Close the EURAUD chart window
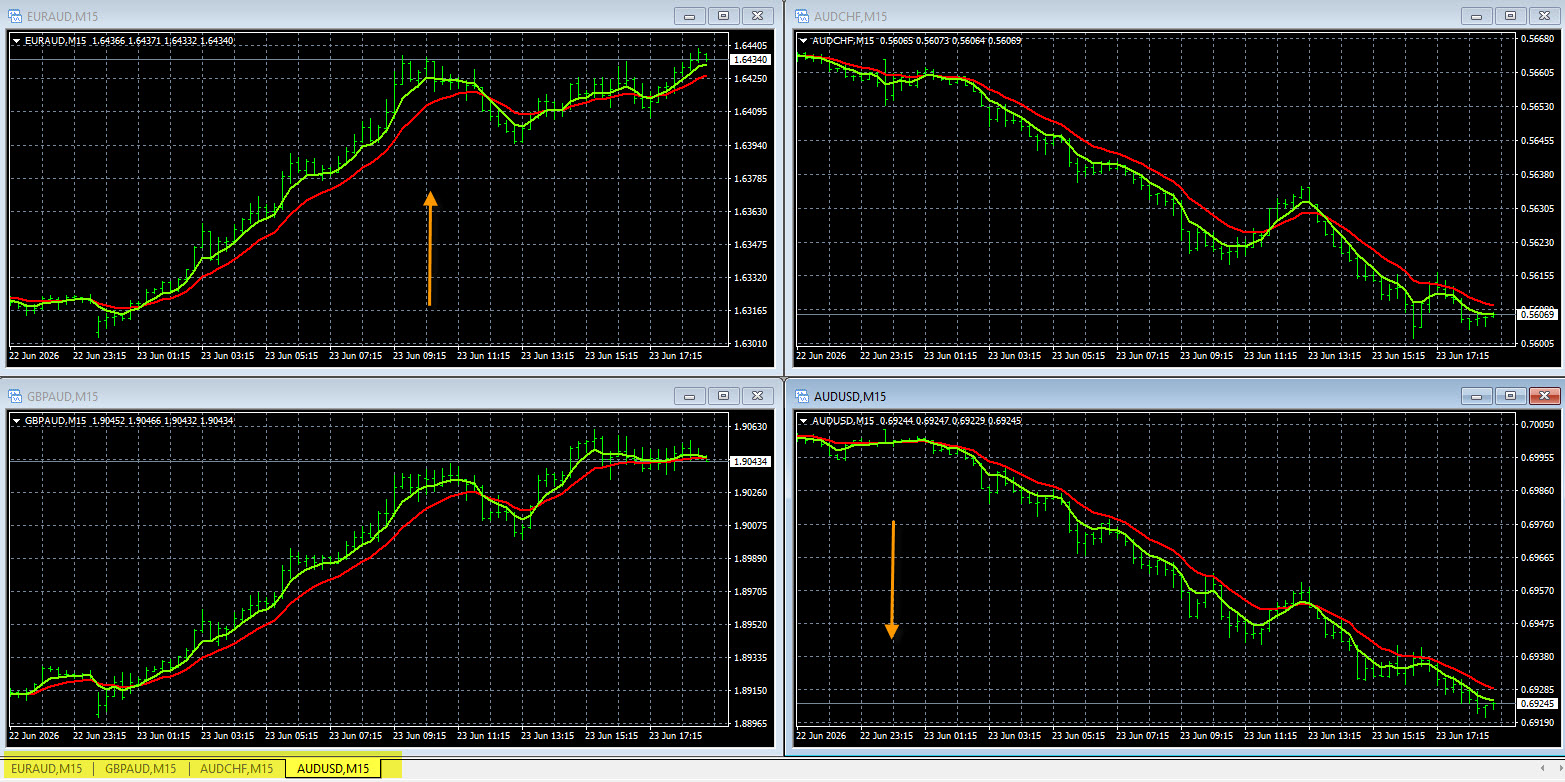 coord(759,15)
